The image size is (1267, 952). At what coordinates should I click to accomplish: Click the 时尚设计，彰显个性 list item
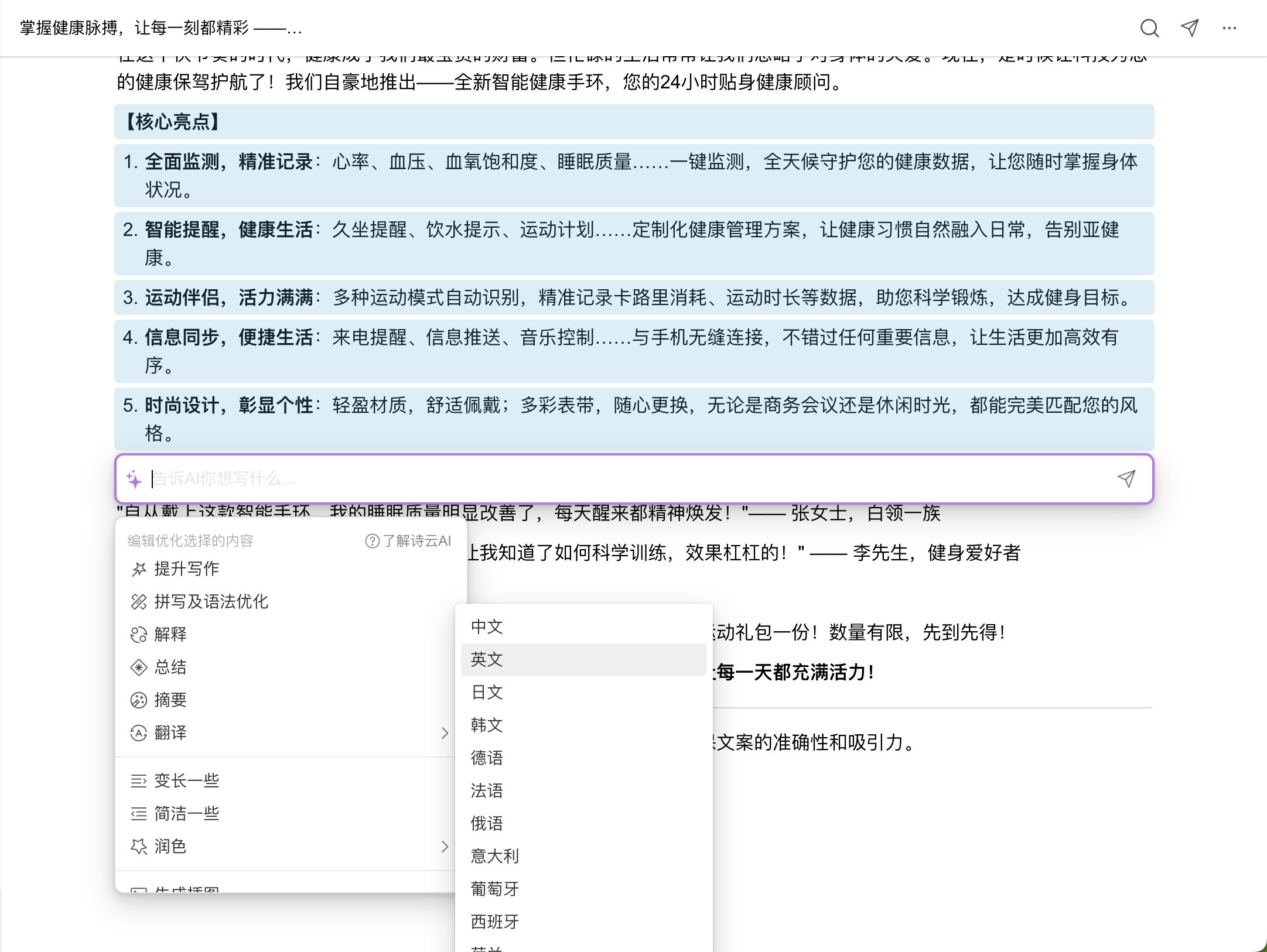634,419
